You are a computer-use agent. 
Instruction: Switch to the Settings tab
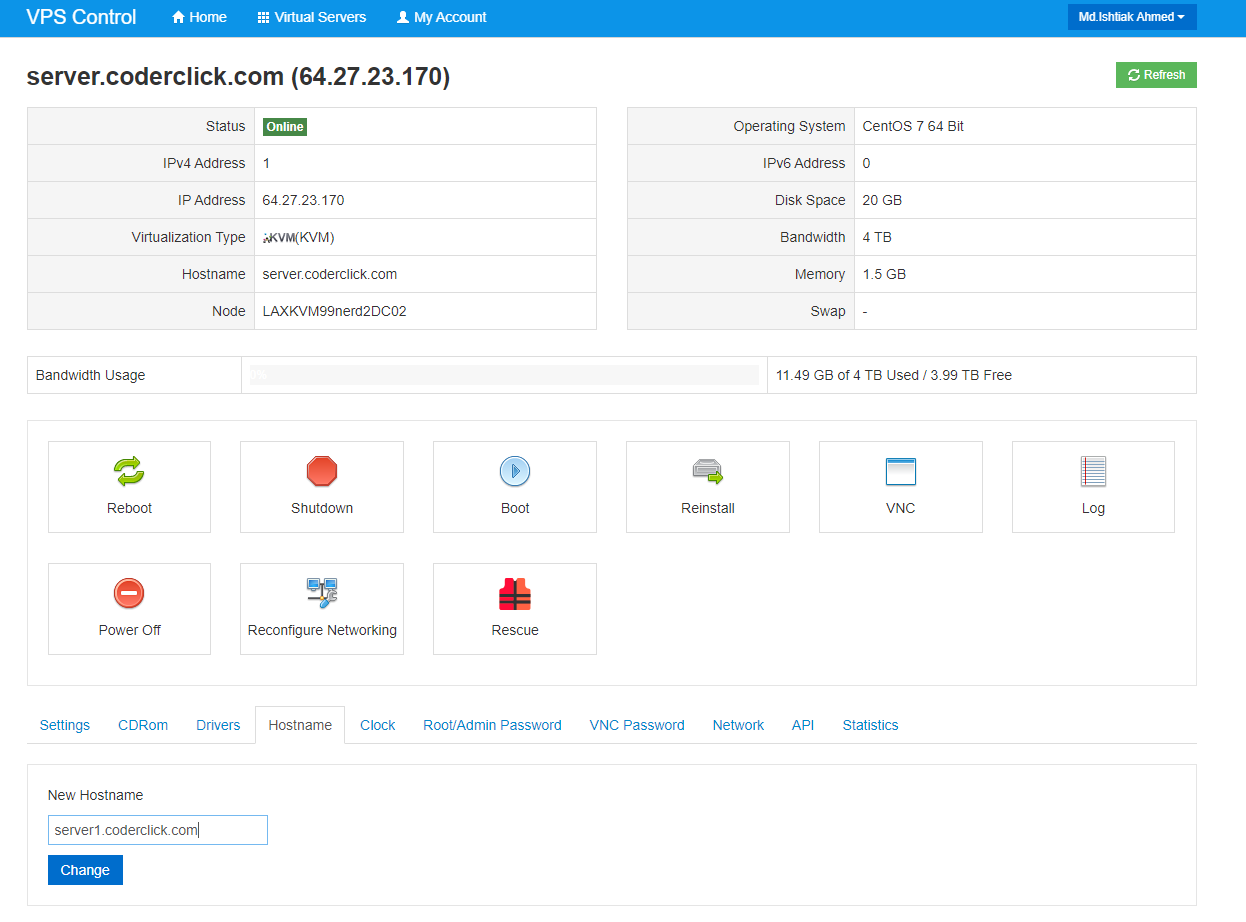pyautogui.click(x=65, y=725)
